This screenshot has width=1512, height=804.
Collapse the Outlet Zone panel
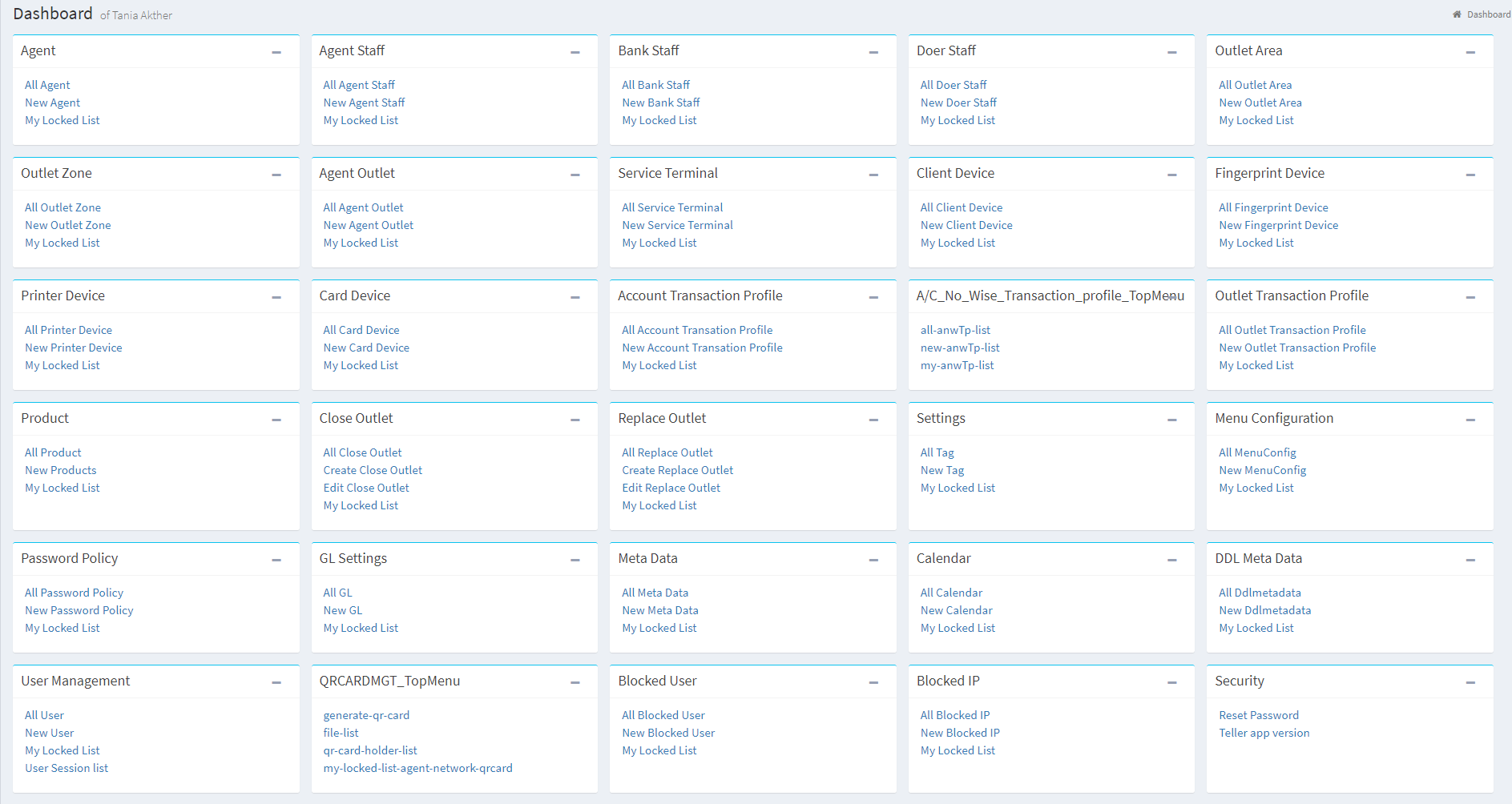(276, 175)
